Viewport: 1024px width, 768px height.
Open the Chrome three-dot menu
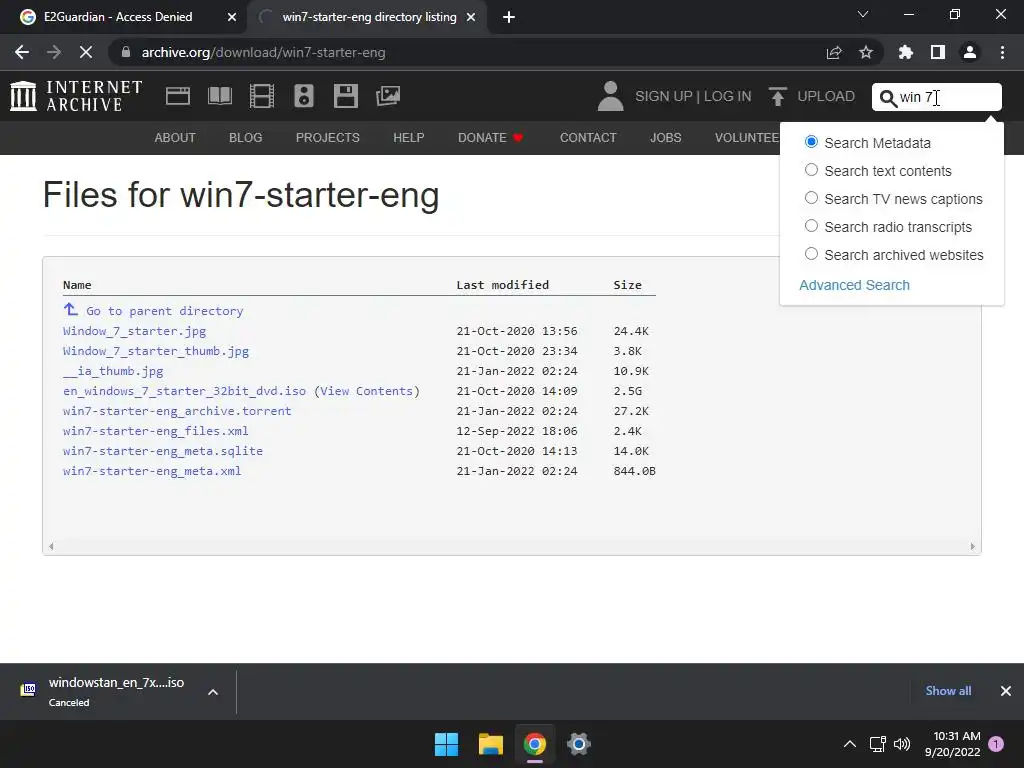point(1002,52)
